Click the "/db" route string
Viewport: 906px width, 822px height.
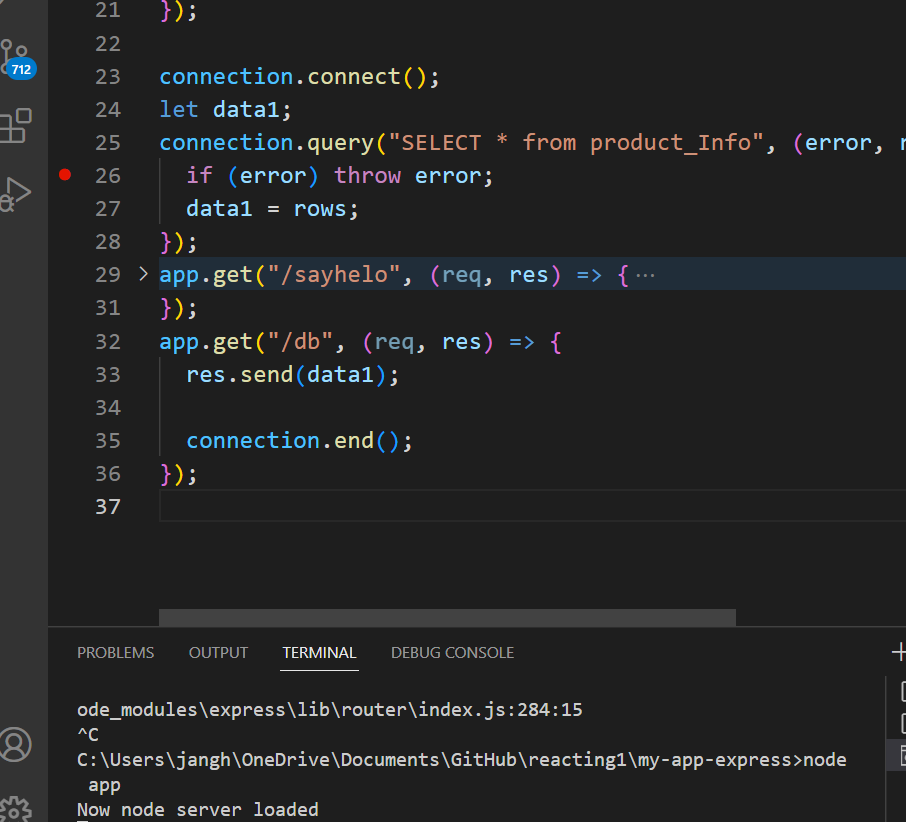(x=300, y=342)
